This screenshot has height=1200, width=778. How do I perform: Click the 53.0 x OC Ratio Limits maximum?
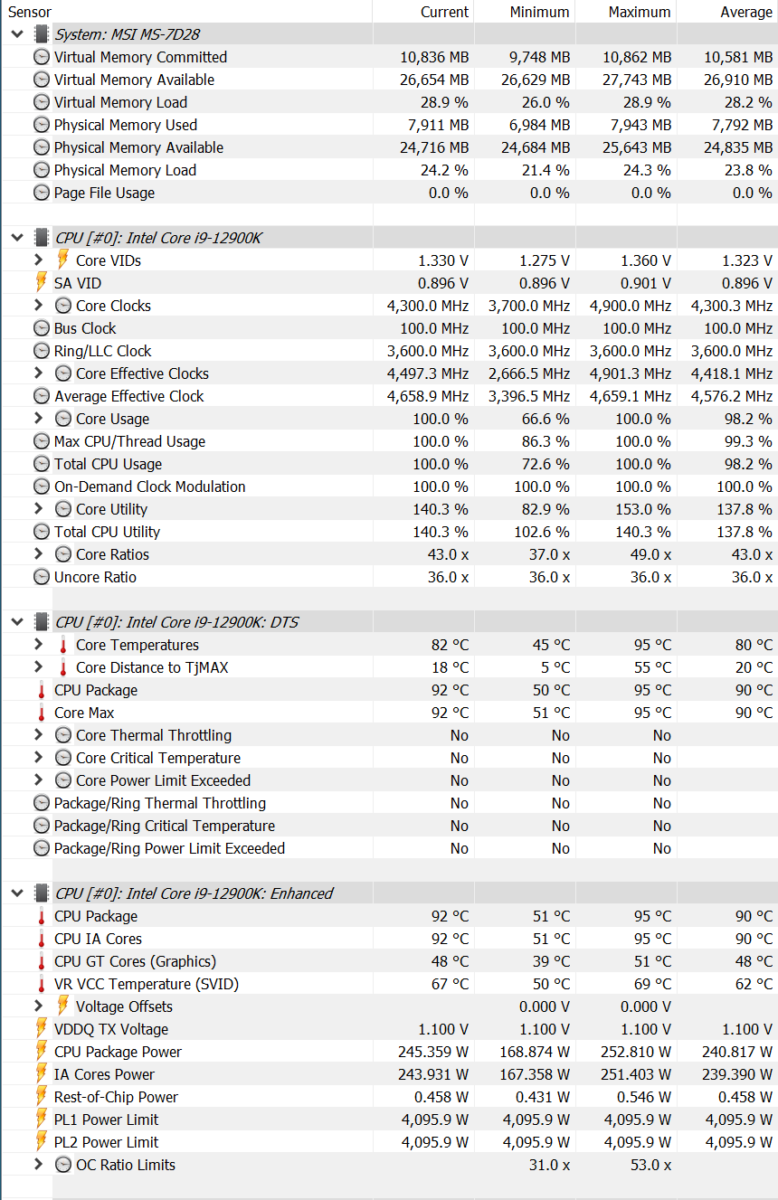(x=652, y=1165)
